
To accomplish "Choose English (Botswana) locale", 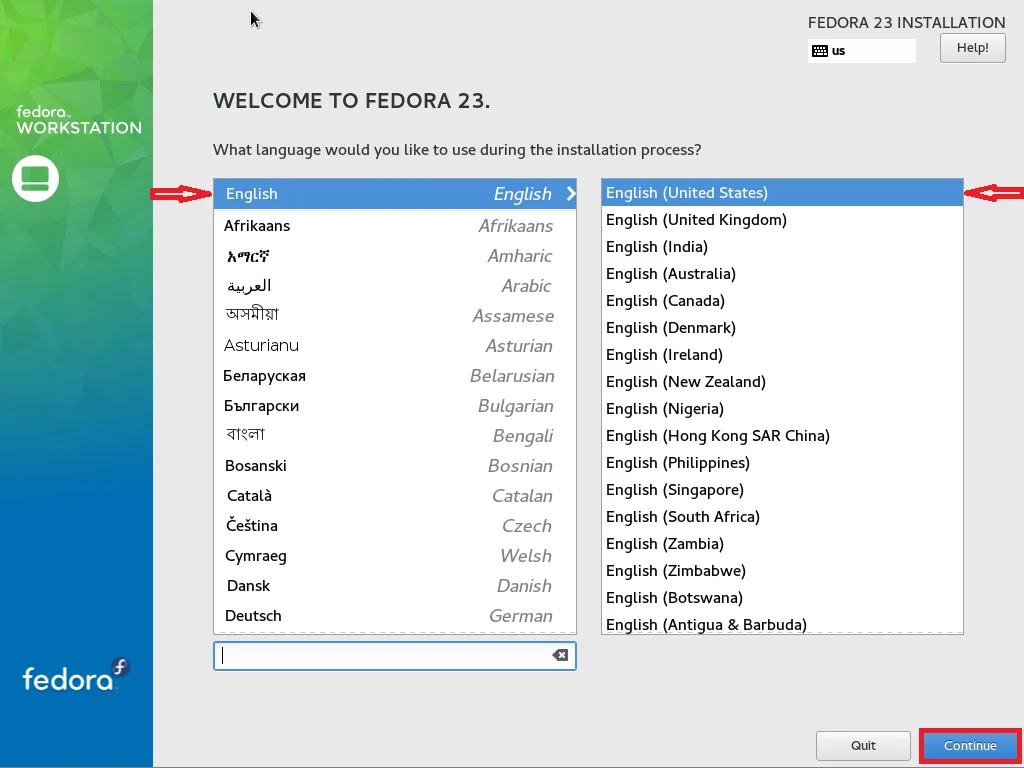I will click(782, 598).
